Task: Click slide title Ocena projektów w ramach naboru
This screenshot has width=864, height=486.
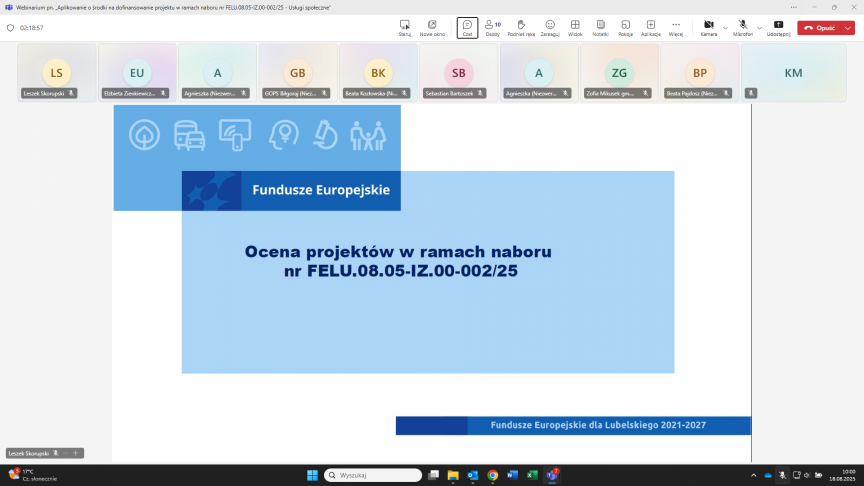Action: point(398,252)
